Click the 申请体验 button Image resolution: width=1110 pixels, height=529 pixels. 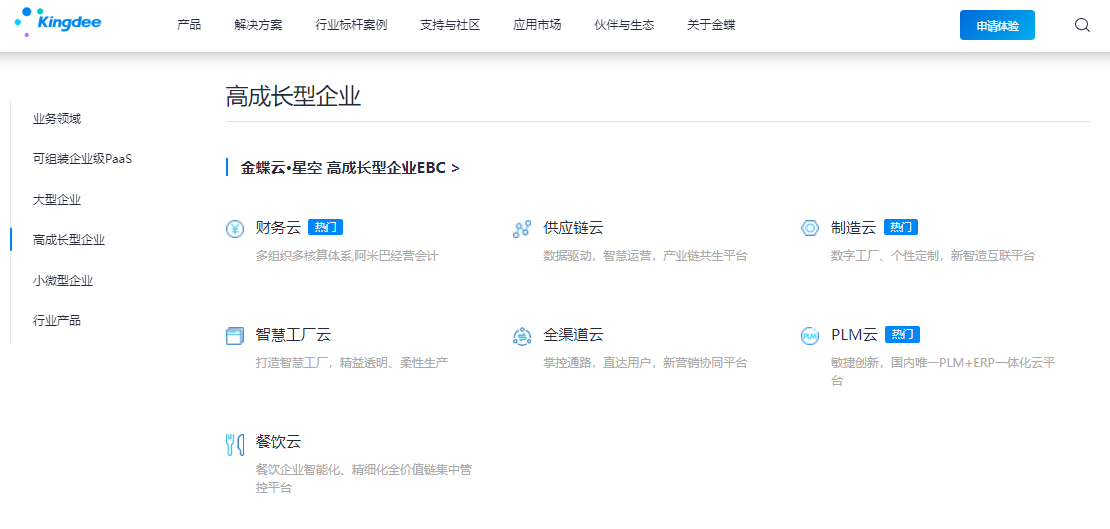coord(997,25)
